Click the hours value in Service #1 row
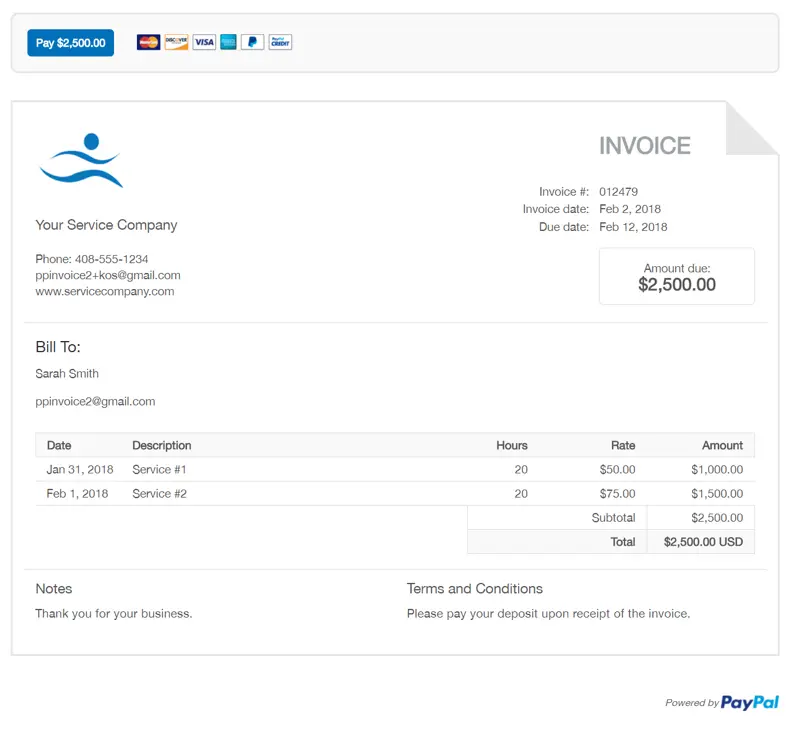This screenshot has width=795, height=737. coord(521,469)
